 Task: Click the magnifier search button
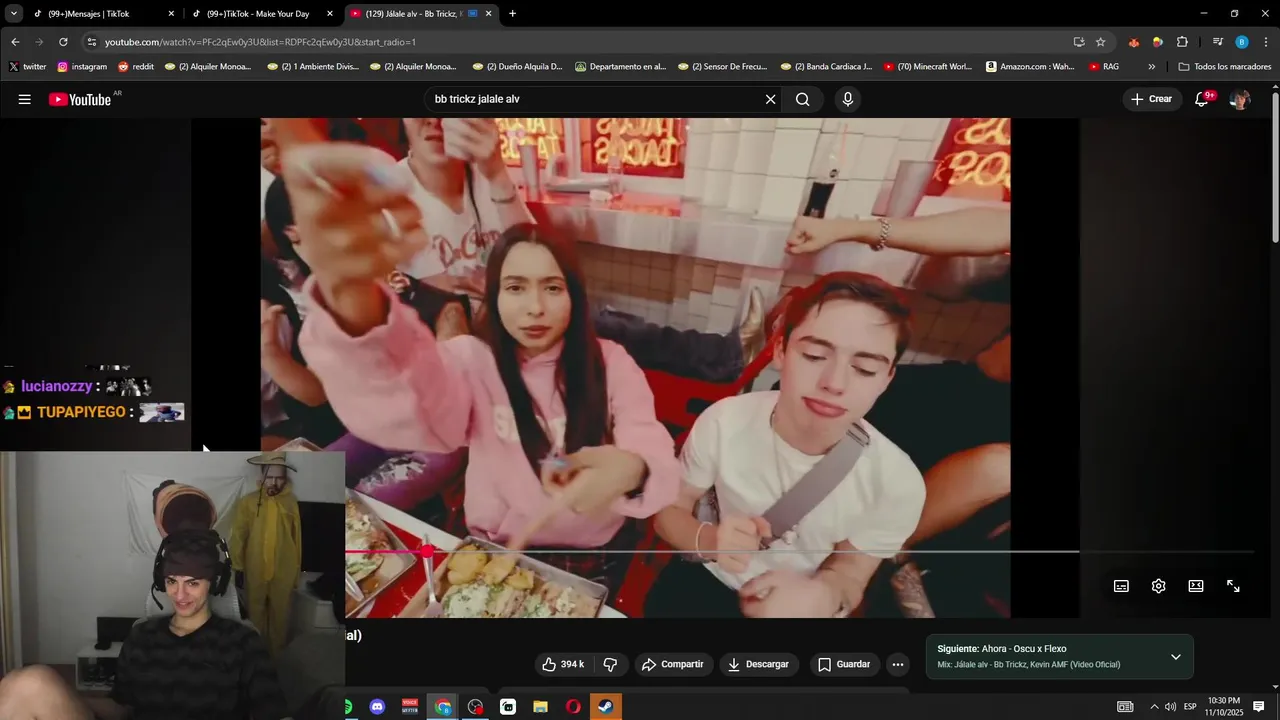tap(802, 99)
